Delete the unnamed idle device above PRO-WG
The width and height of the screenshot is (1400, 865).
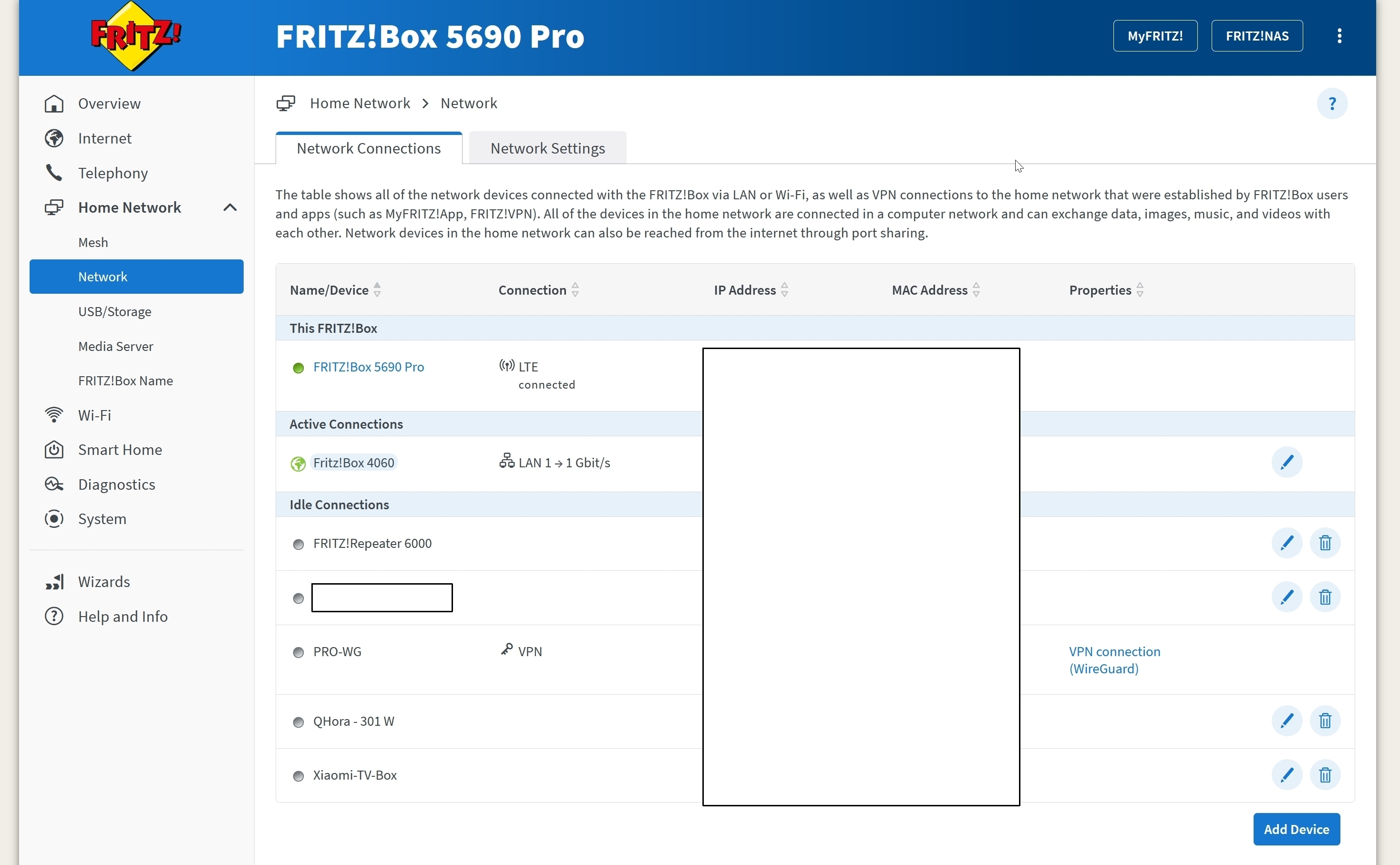coord(1325,597)
